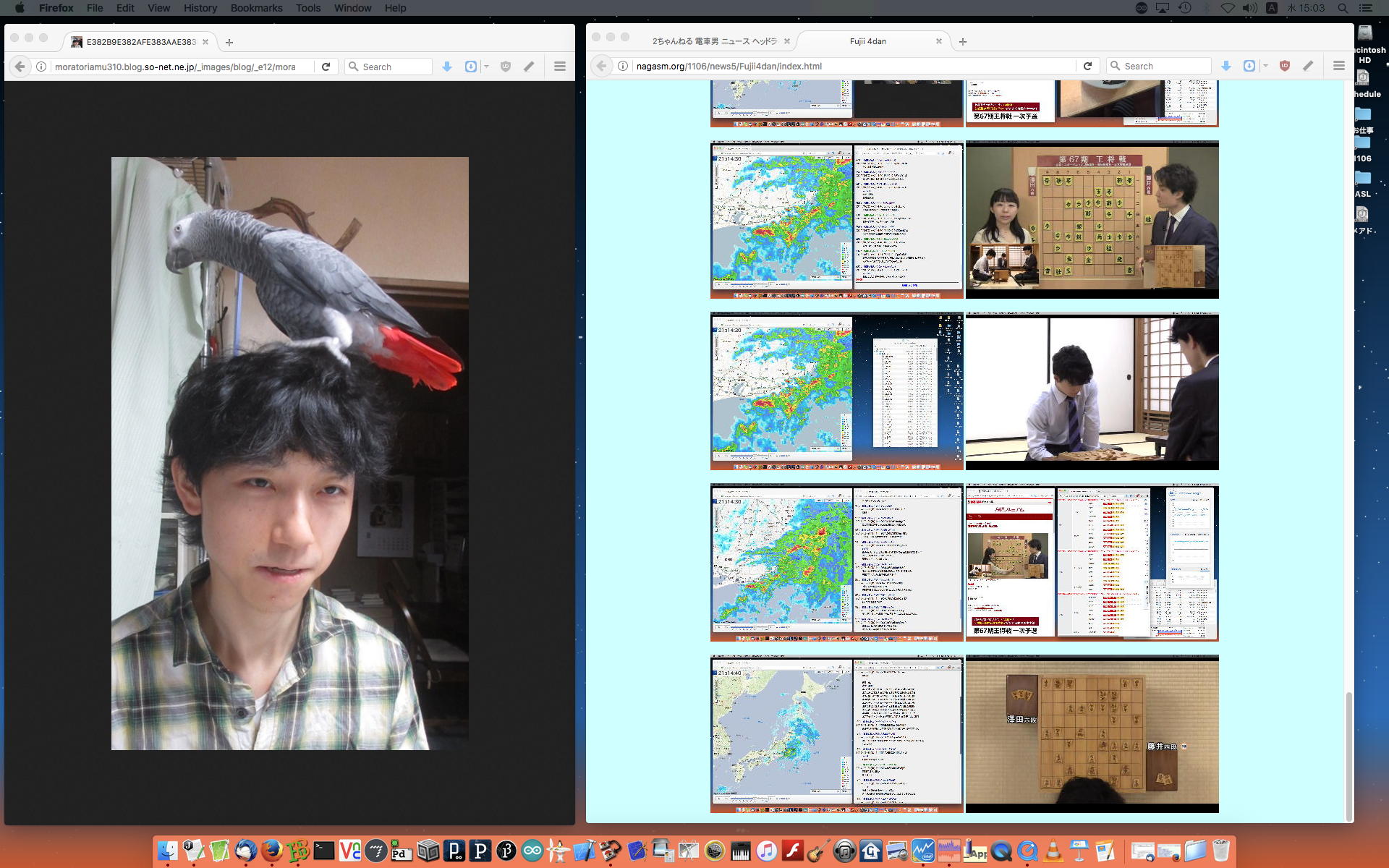Screen dimensions: 1389x868
Task: Open the Bookmarks menu
Action: [x=256, y=8]
